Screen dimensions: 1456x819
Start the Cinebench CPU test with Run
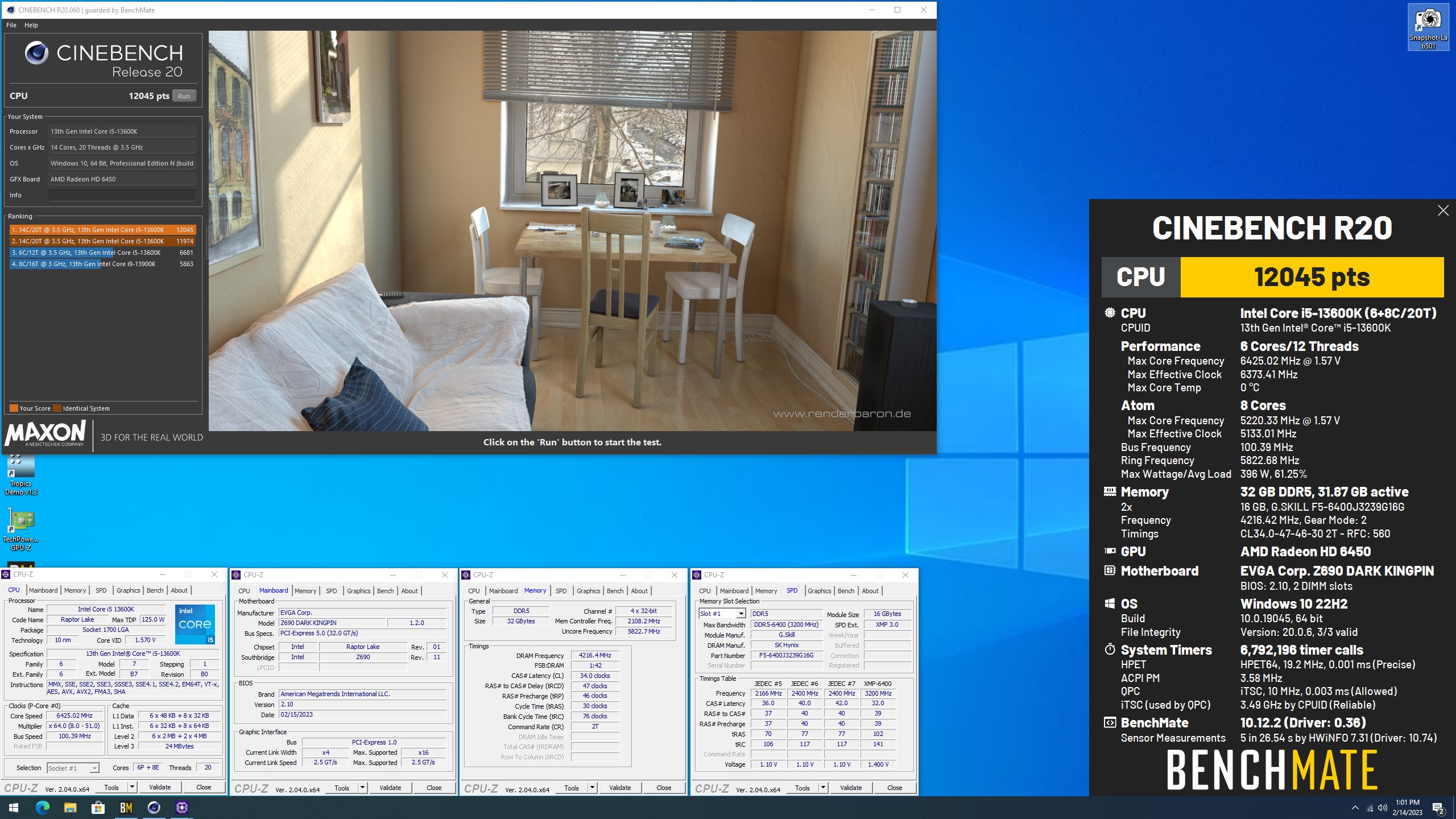184,96
